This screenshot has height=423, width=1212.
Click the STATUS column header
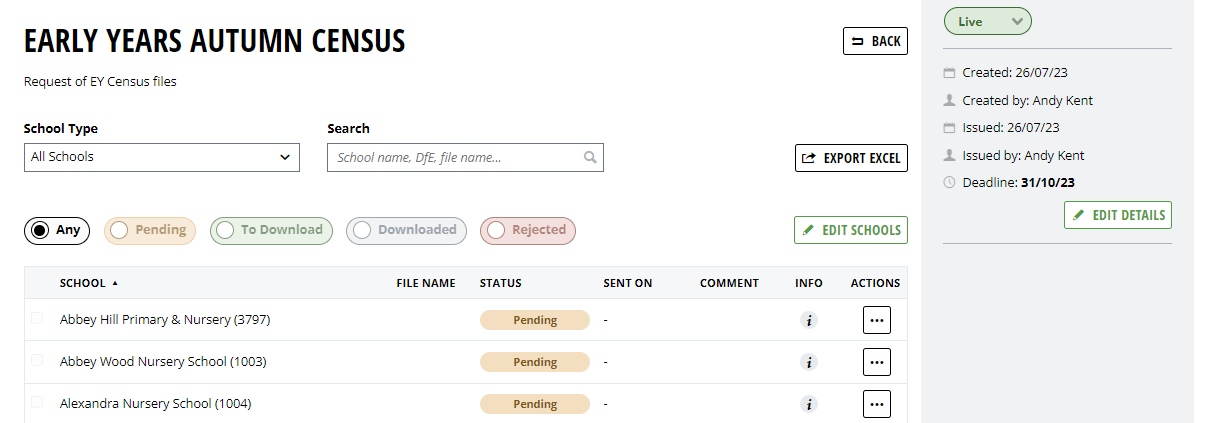pyautogui.click(x=501, y=283)
